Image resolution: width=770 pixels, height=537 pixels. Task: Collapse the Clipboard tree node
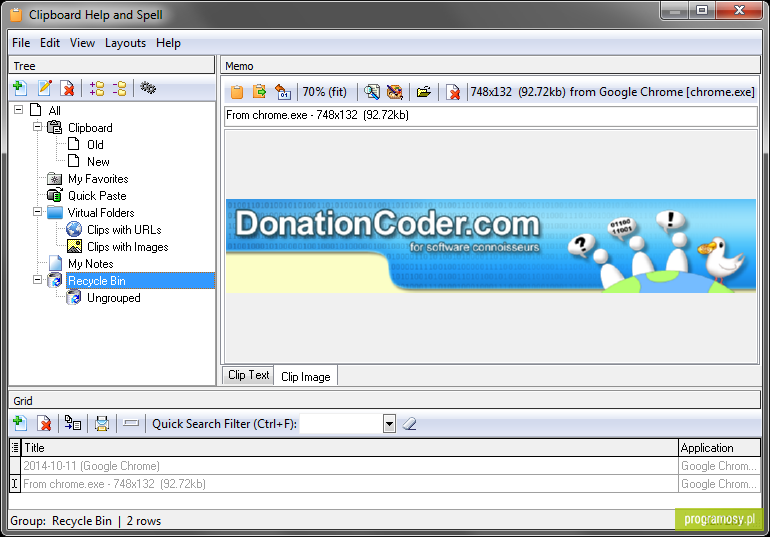[x=37, y=127]
